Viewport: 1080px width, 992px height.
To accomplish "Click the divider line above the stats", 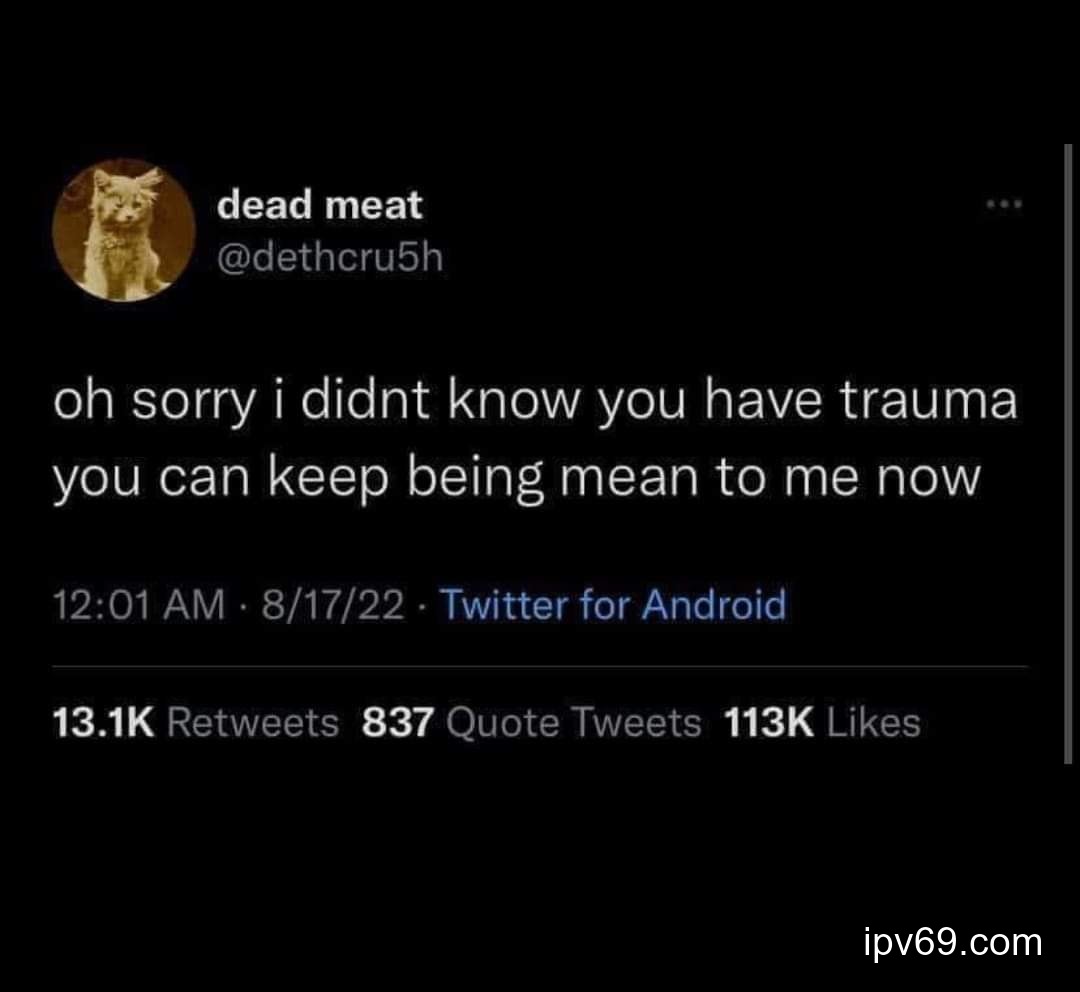I will (x=540, y=666).
